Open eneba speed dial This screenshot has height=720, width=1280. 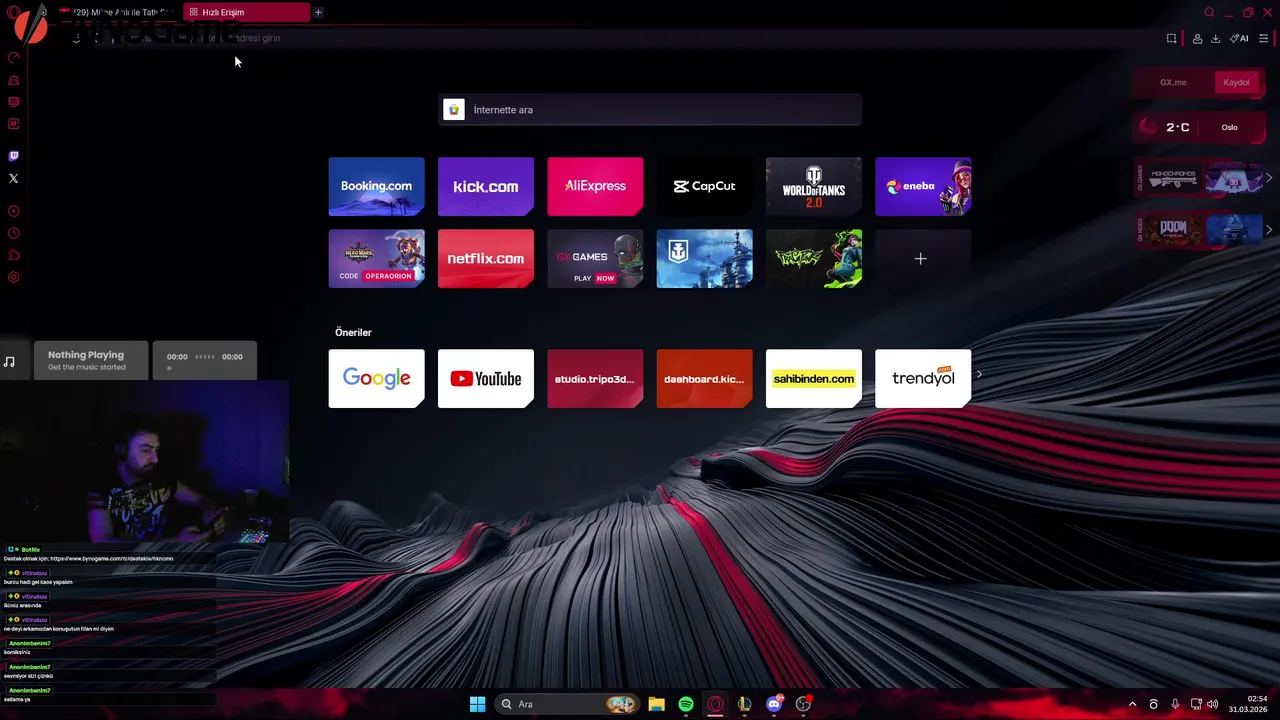(x=923, y=186)
